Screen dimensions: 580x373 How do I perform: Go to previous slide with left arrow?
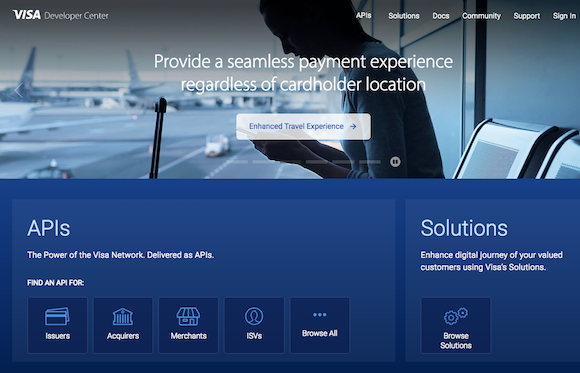tap(18, 90)
